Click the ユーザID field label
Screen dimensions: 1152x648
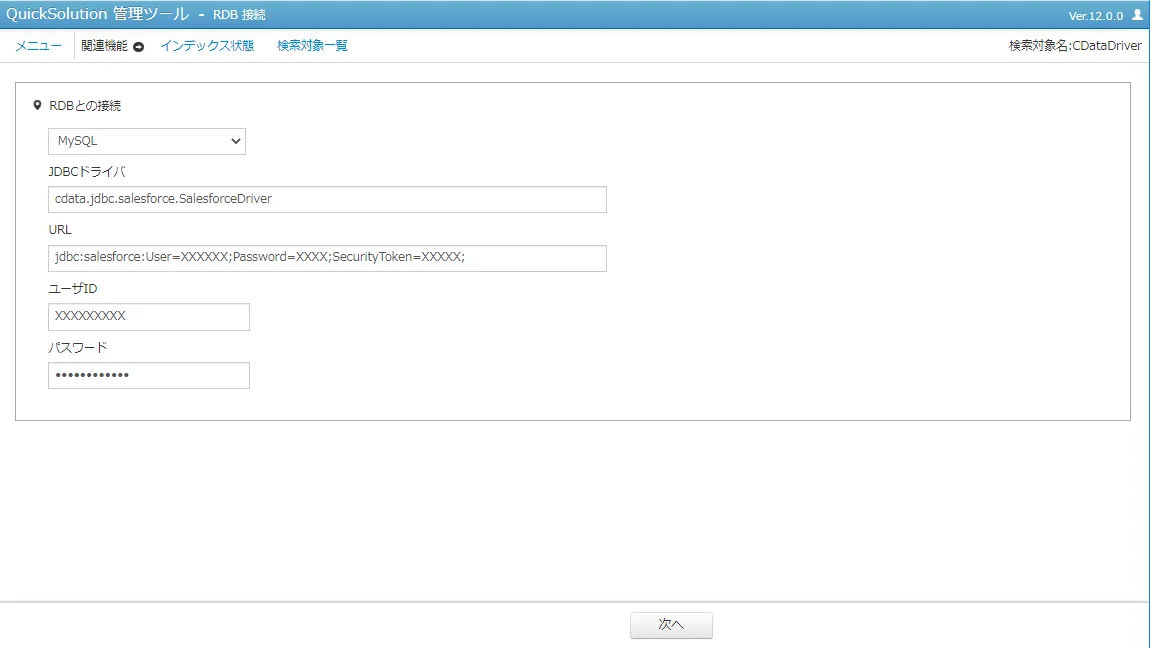[x=73, y=289]
